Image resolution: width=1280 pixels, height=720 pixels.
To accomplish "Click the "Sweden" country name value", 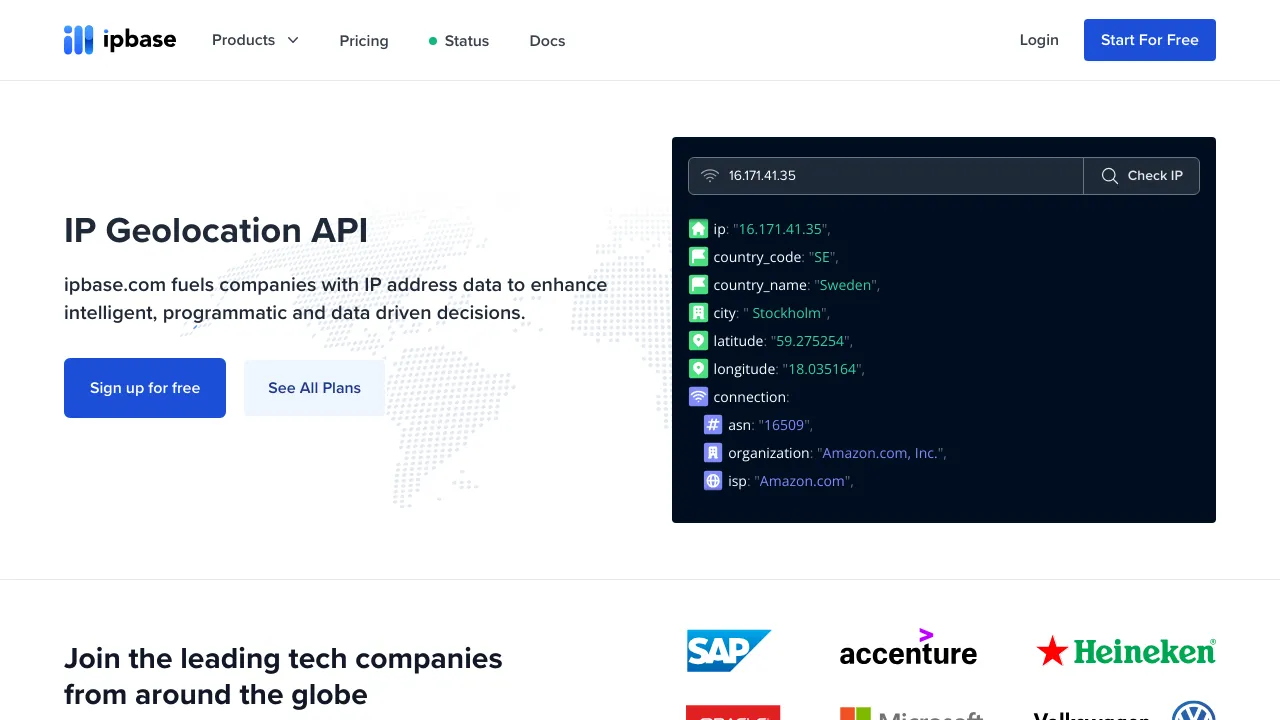I will [846, 285].
